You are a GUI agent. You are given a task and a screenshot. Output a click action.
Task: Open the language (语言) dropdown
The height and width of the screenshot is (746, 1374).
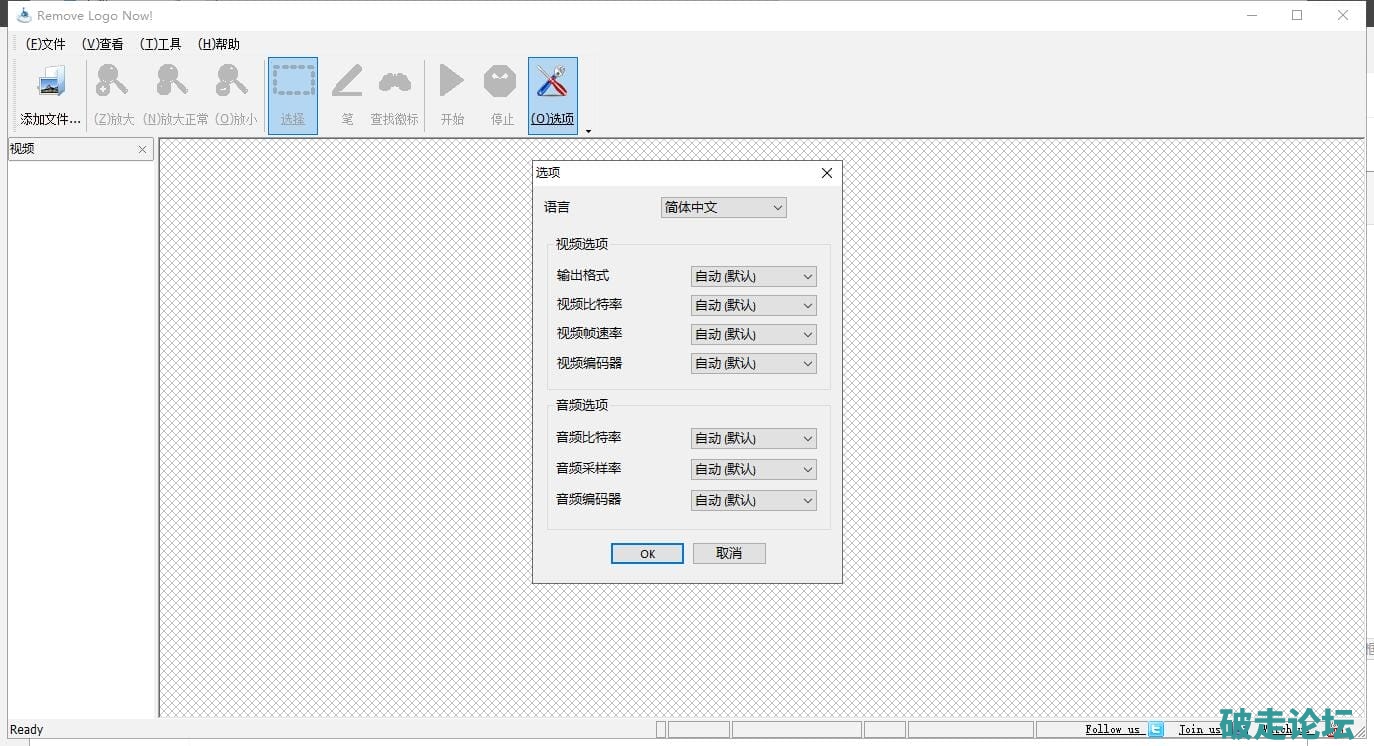(724, 207)
